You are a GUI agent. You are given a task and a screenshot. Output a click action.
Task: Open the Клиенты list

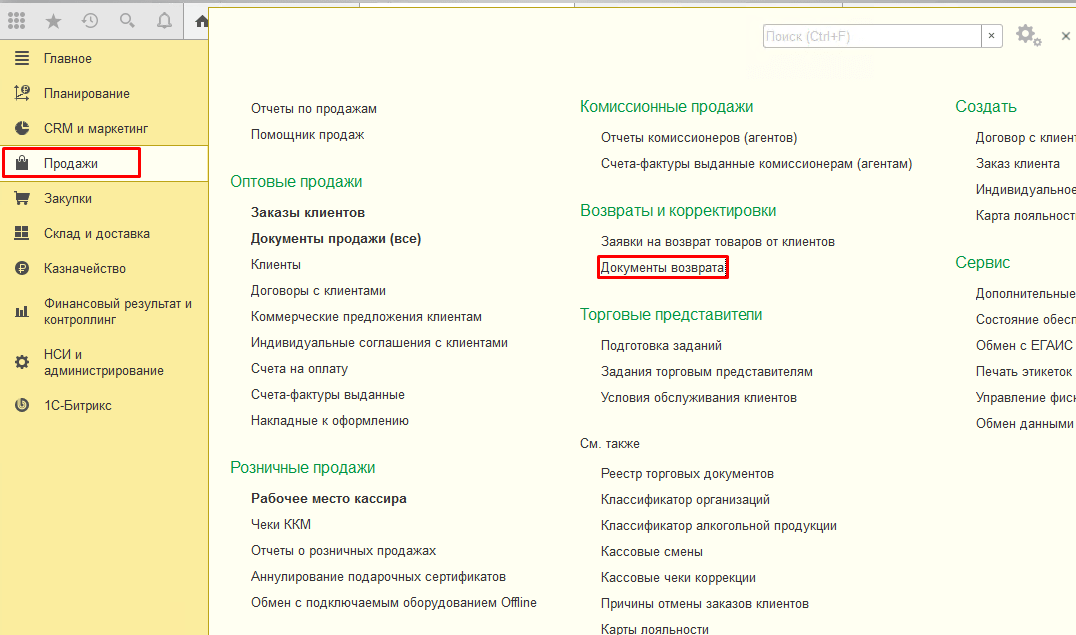[x=276, y=264]
